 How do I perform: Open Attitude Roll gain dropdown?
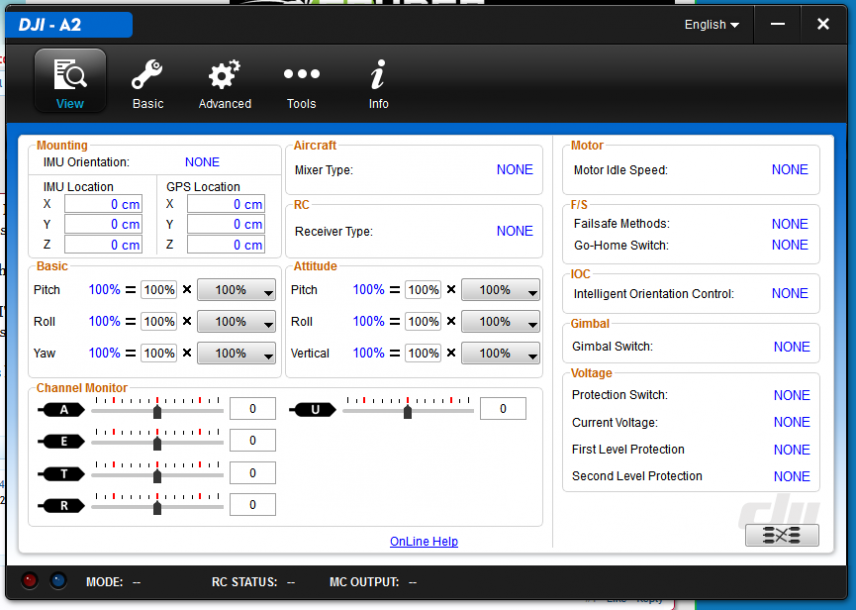[500, 322]
